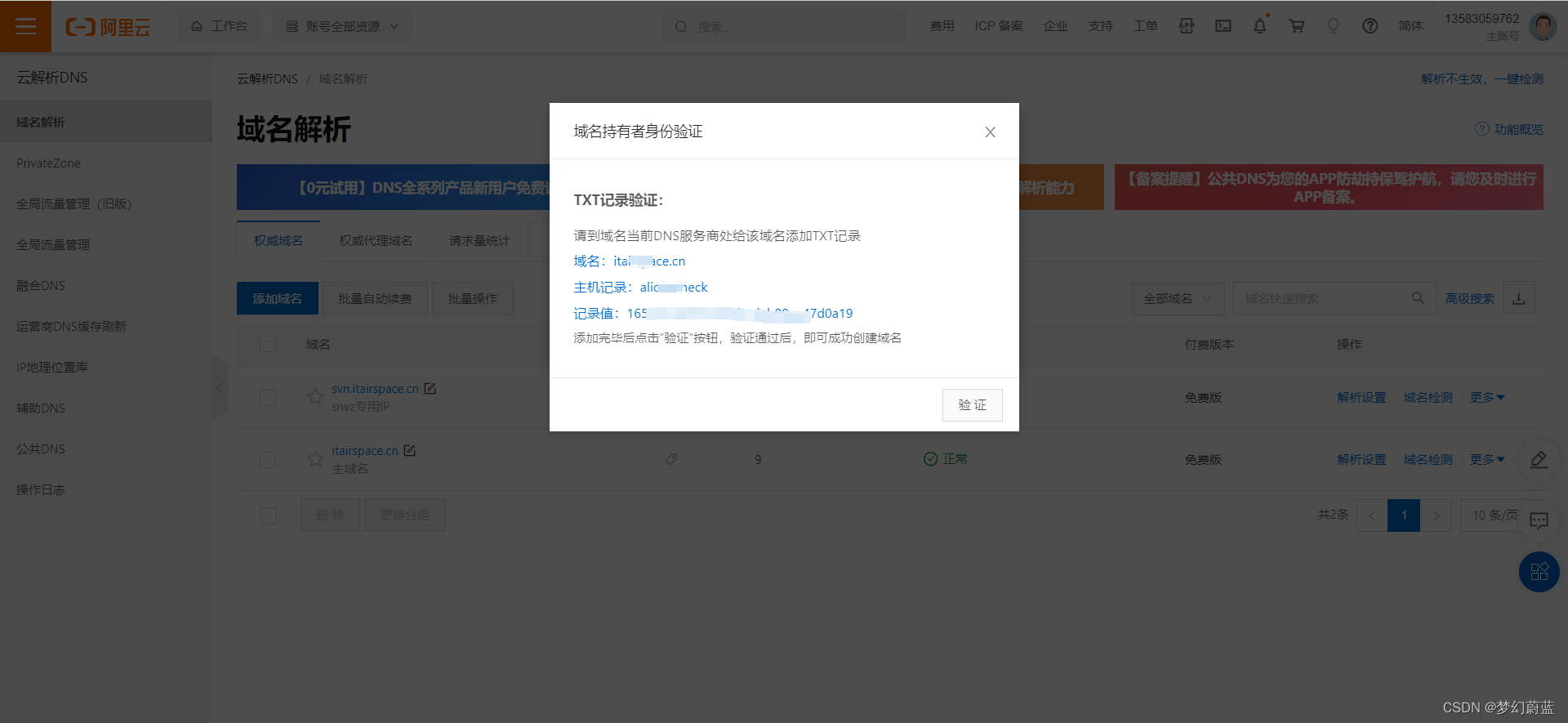The image size is (1568, 723).
Task: Open the notifications bell
Action: point(1259,26)
